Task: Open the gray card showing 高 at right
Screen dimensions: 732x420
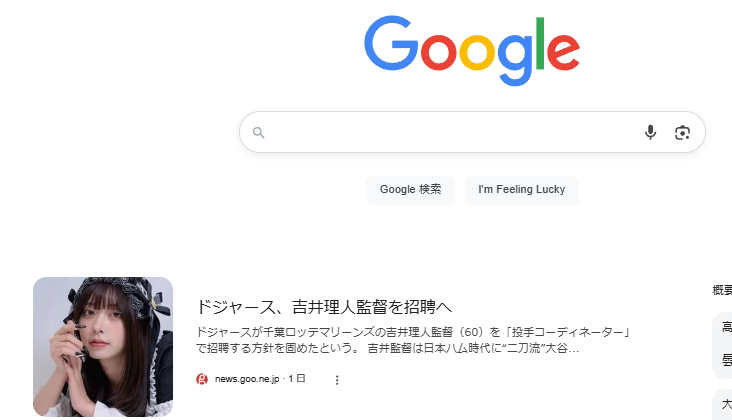Action: tap(722, 345)
